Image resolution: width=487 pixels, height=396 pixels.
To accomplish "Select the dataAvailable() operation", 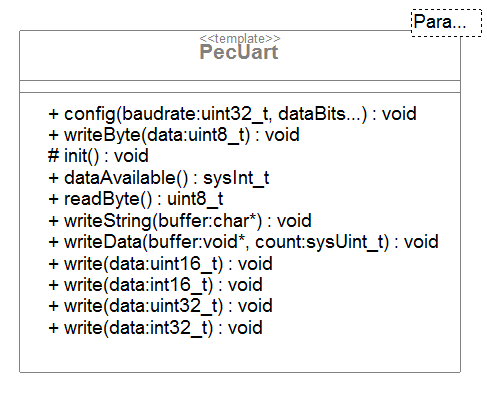I will pos(158,178).
